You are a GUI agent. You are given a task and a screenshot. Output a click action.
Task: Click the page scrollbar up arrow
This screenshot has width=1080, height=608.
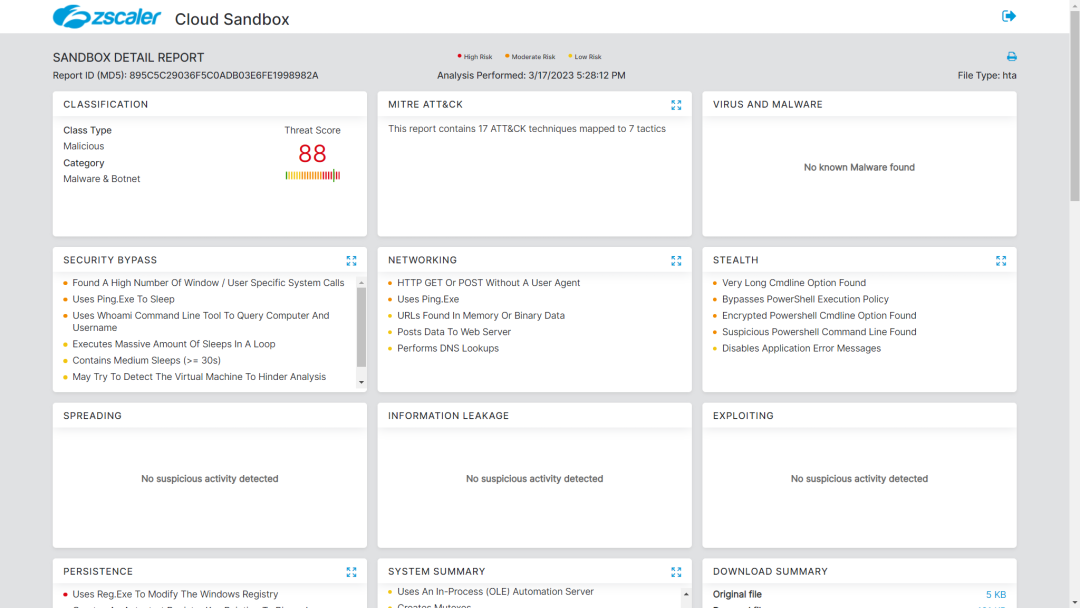[1074, 6]
